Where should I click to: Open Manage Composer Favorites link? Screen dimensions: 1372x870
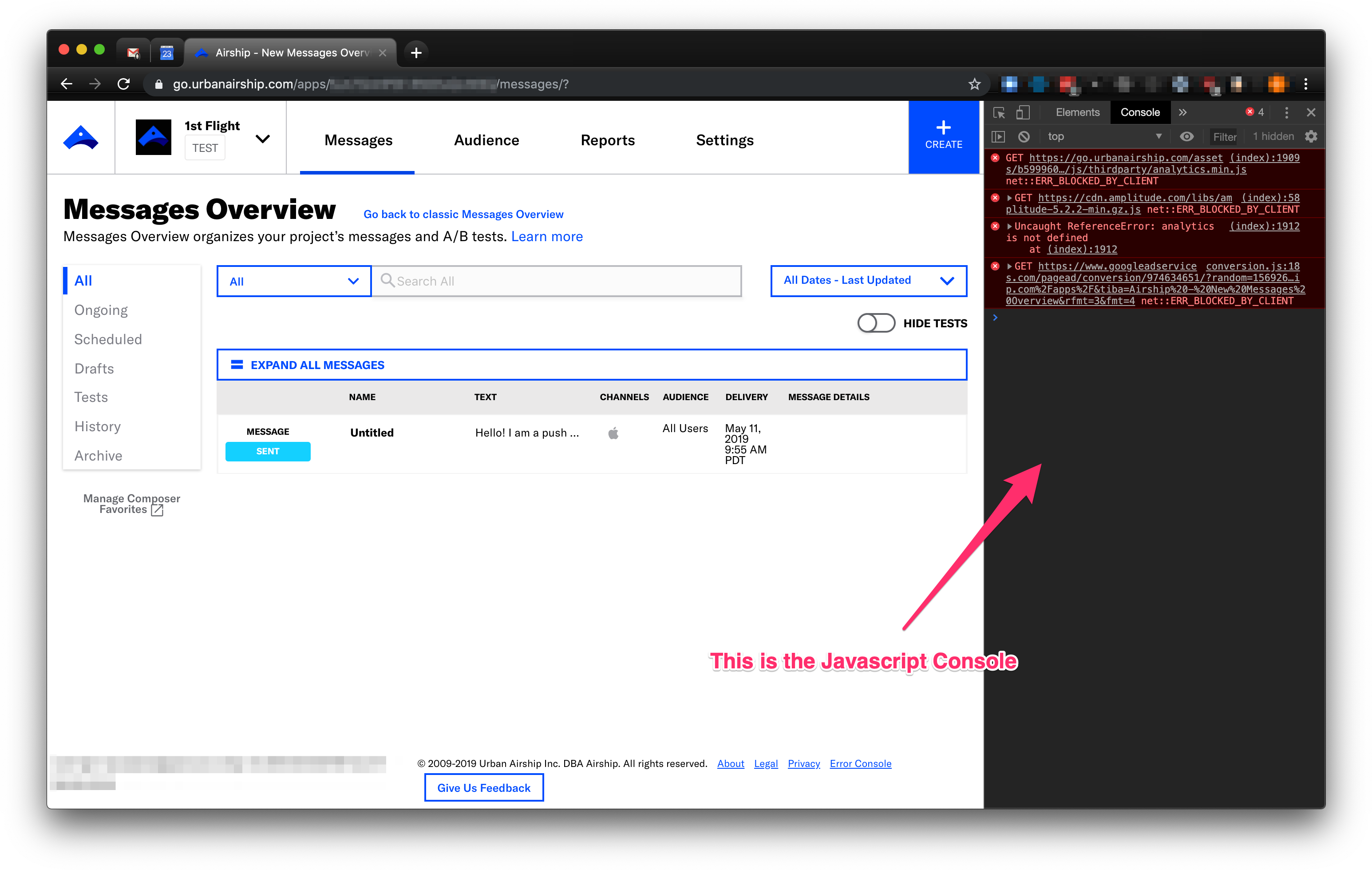pos(132,504)
